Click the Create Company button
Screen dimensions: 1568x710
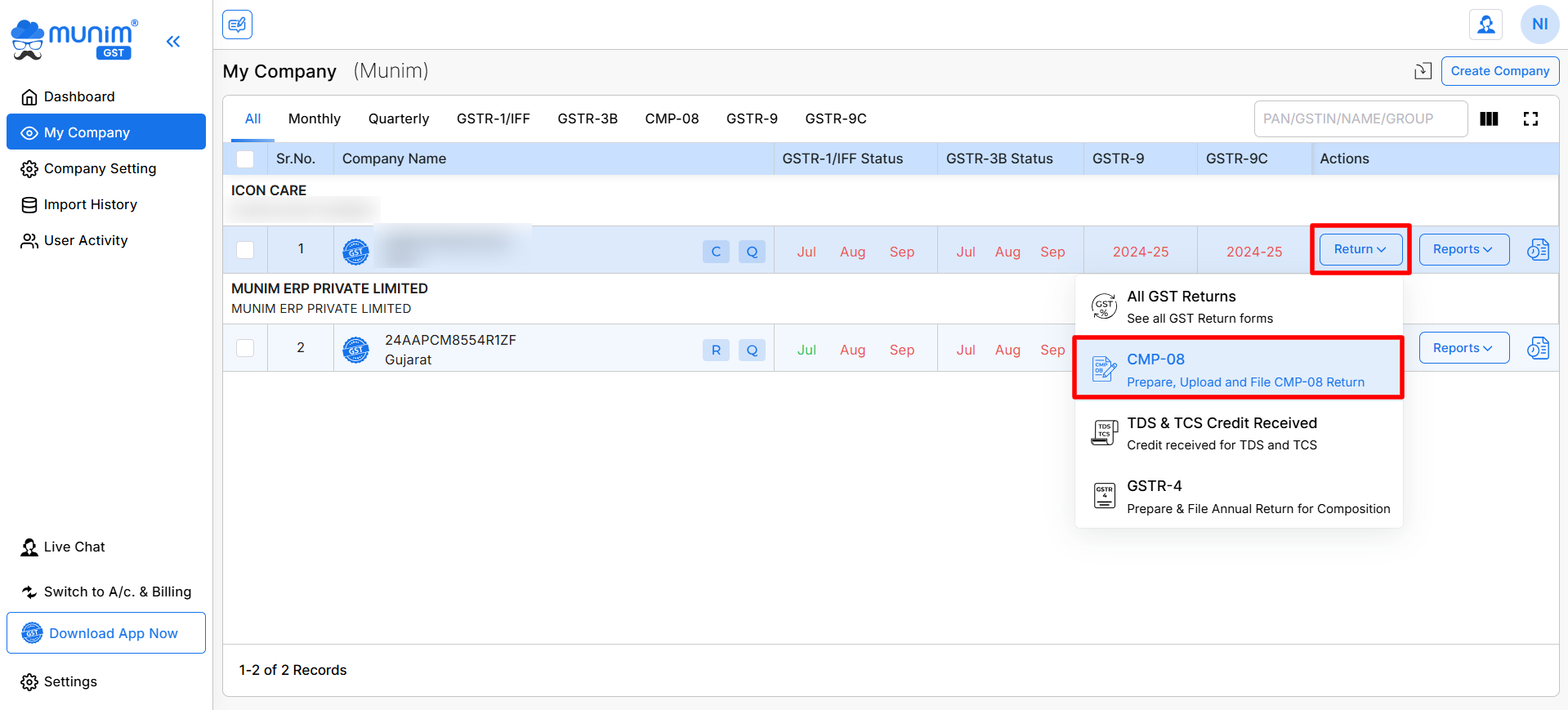[x=1499, y=71]
